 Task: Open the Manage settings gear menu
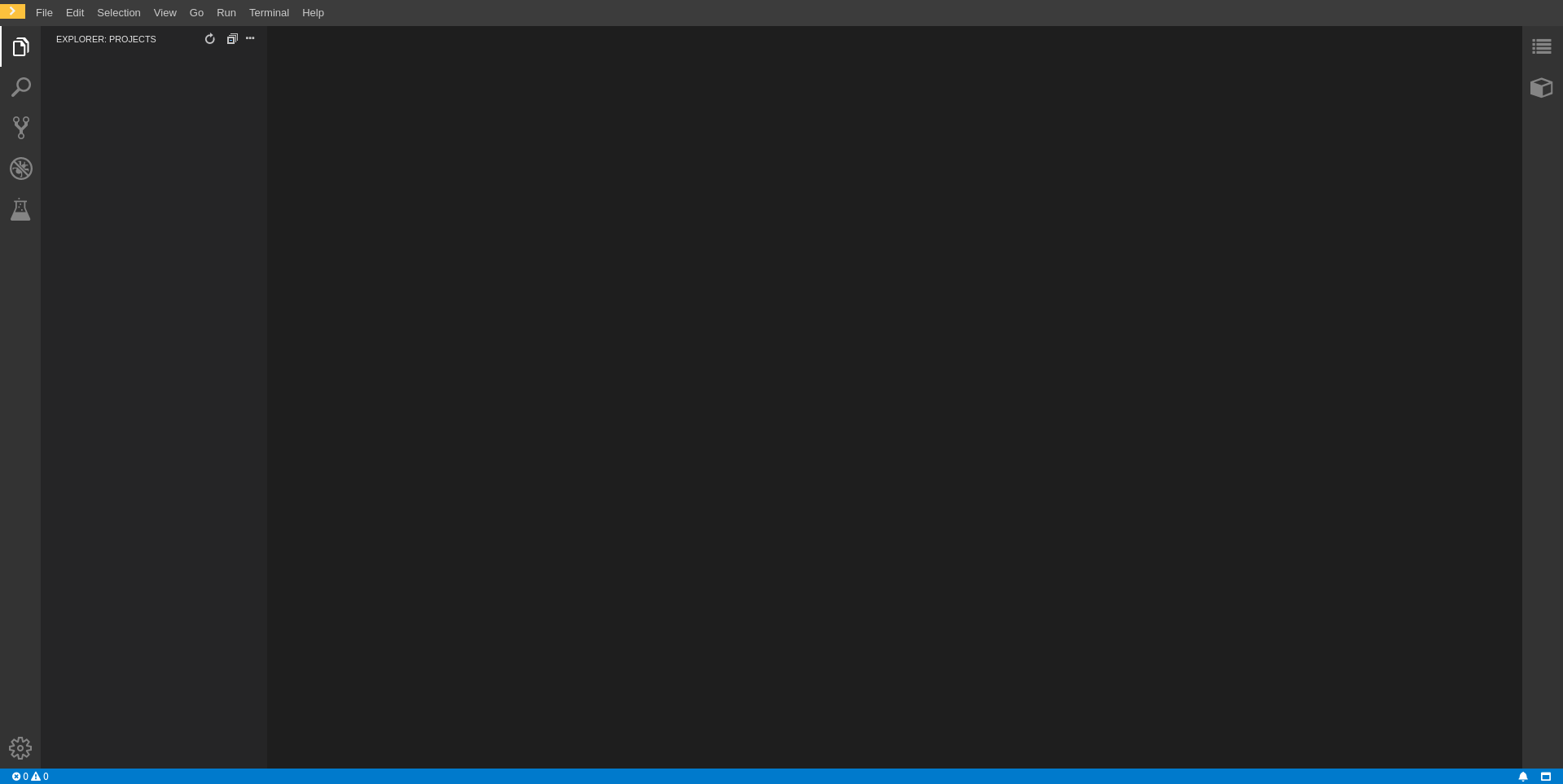(20, 748)
